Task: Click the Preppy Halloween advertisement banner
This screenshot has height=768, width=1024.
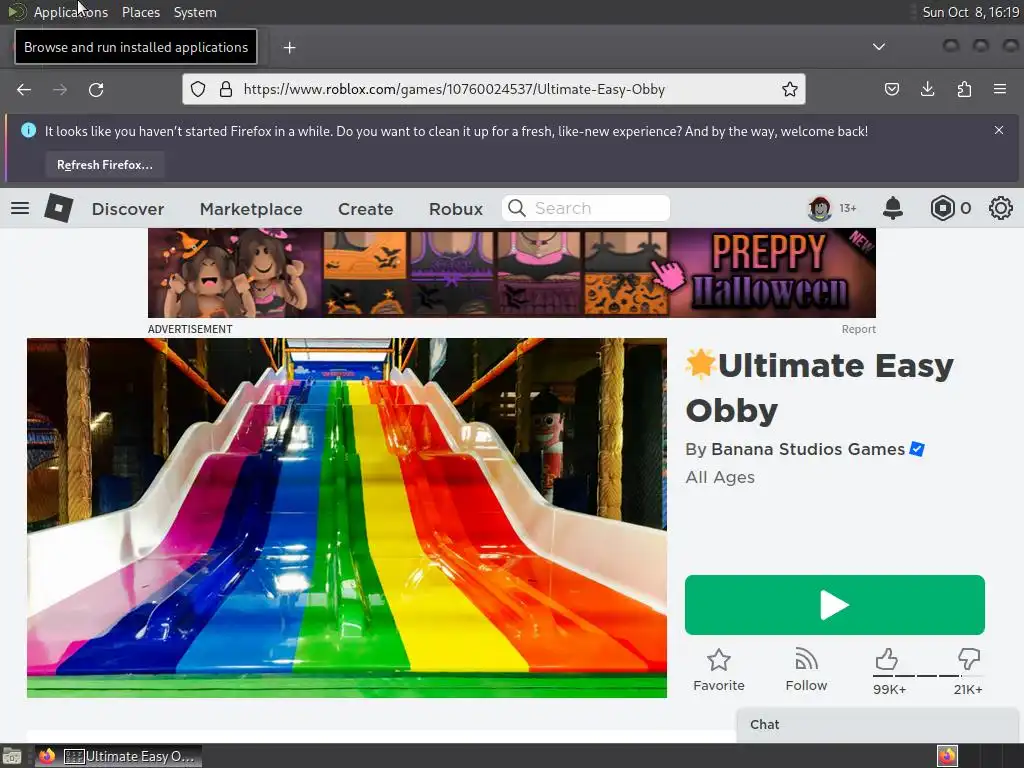Action: pyautogui.click(x=511, y=273)
